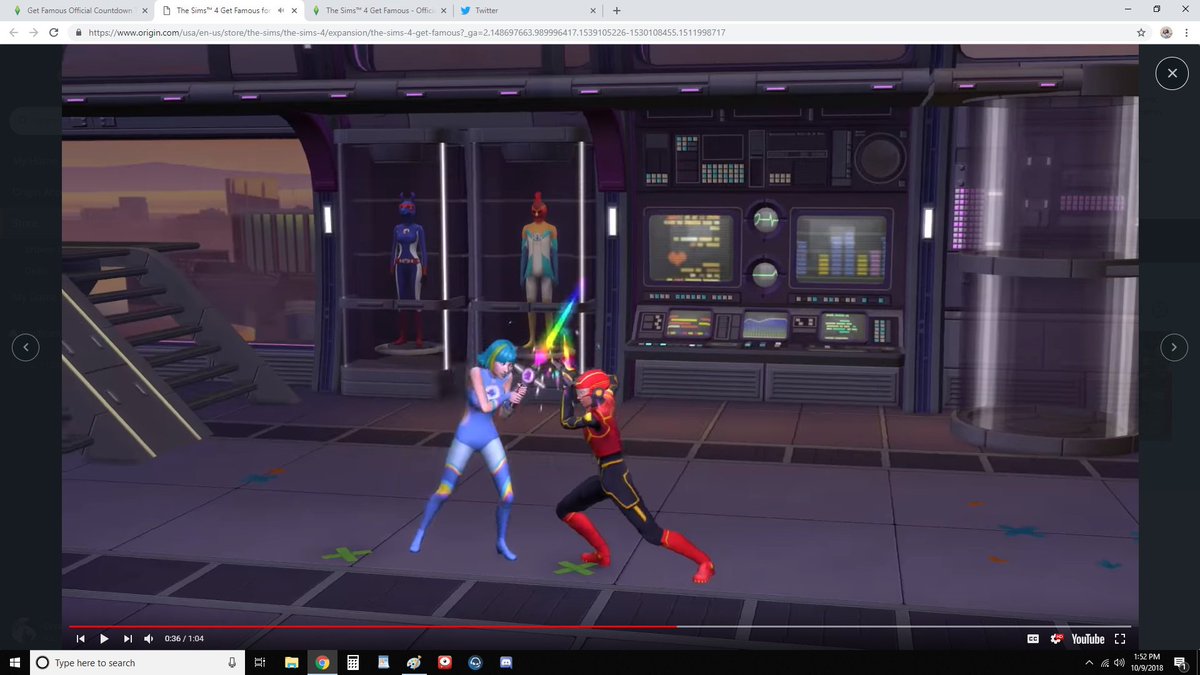Activate Cortana microphone in search box
This screenshot has width=1200, height=675.
[x=232, y=662]
